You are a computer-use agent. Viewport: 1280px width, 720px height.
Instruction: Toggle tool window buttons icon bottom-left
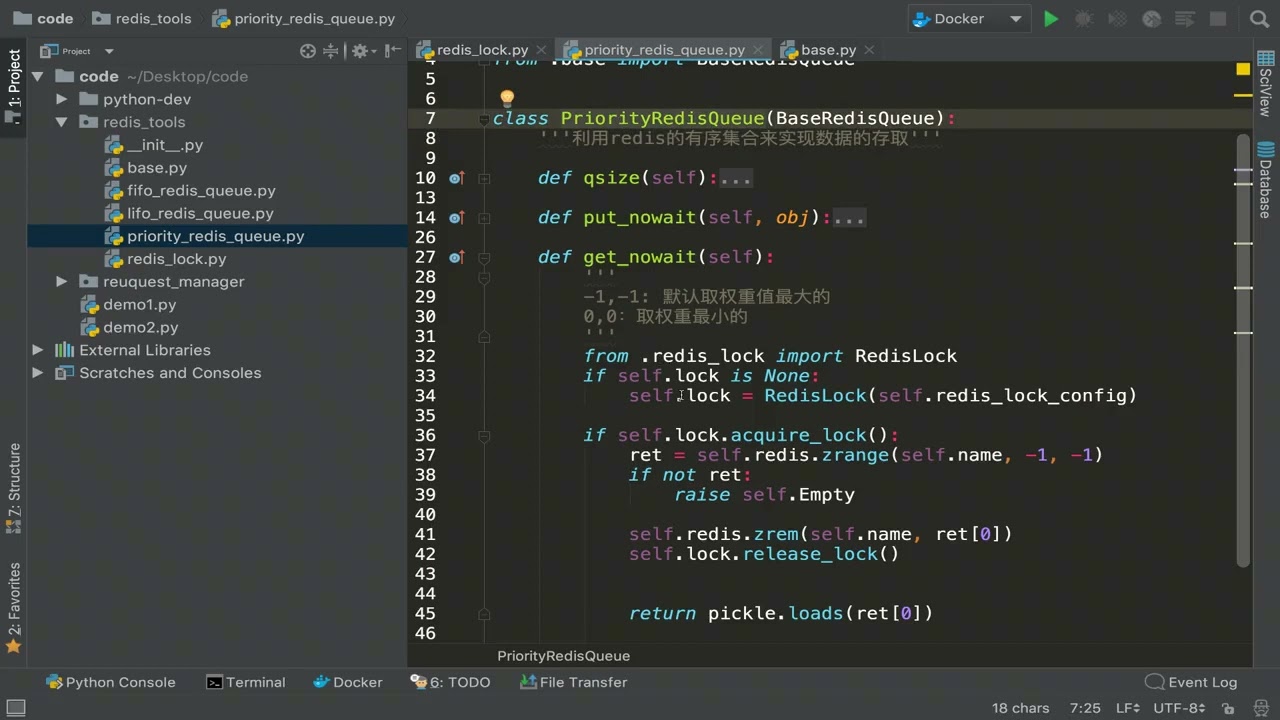click(x=14, y=708)
